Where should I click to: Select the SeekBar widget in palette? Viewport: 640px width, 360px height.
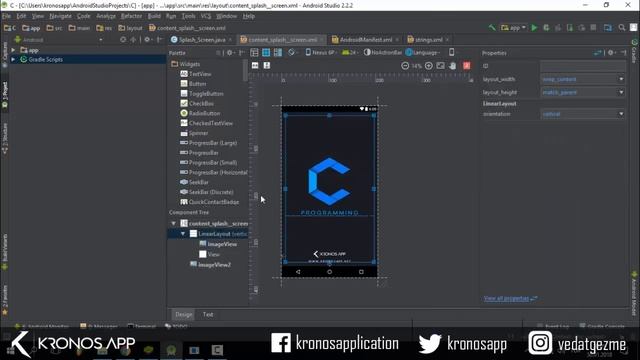tap(194, 182)
